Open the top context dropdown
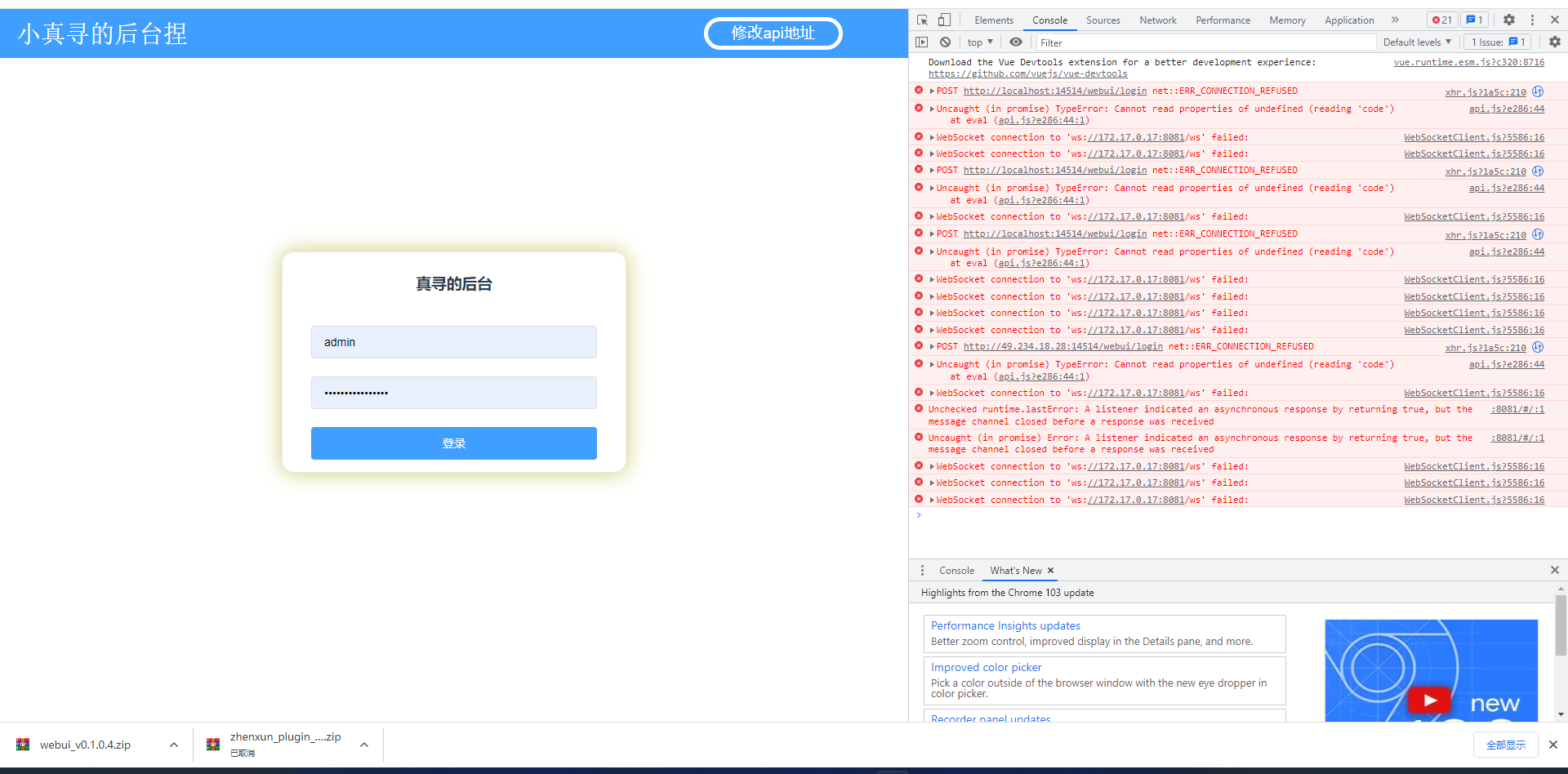This screenshot has width=1568, height=774. [x=980, y=42]
